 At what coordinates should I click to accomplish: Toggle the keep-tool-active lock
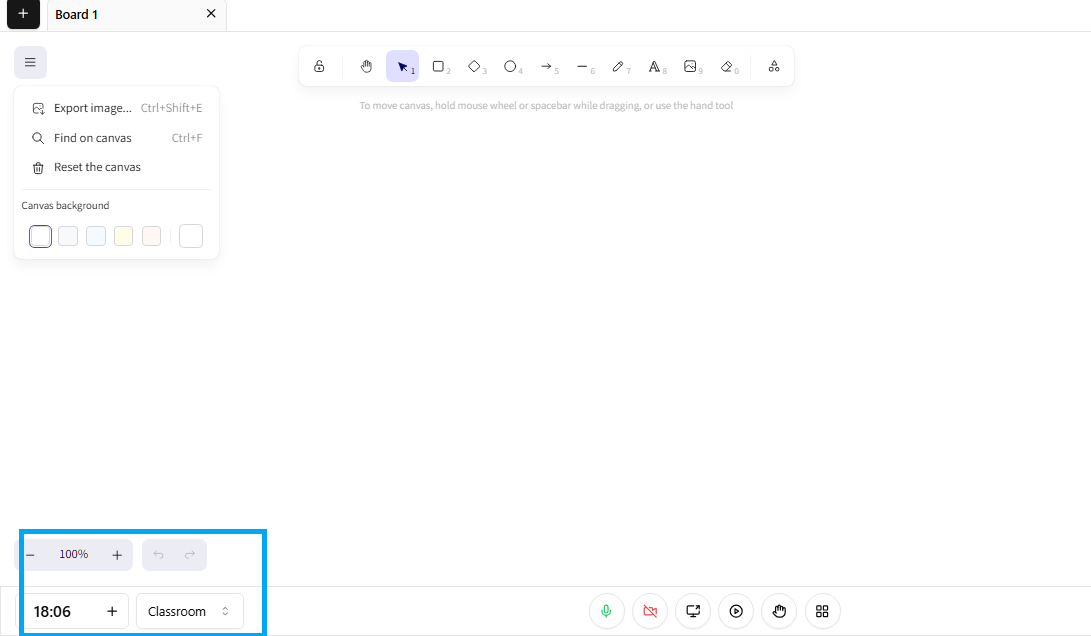tap(319, 67)
